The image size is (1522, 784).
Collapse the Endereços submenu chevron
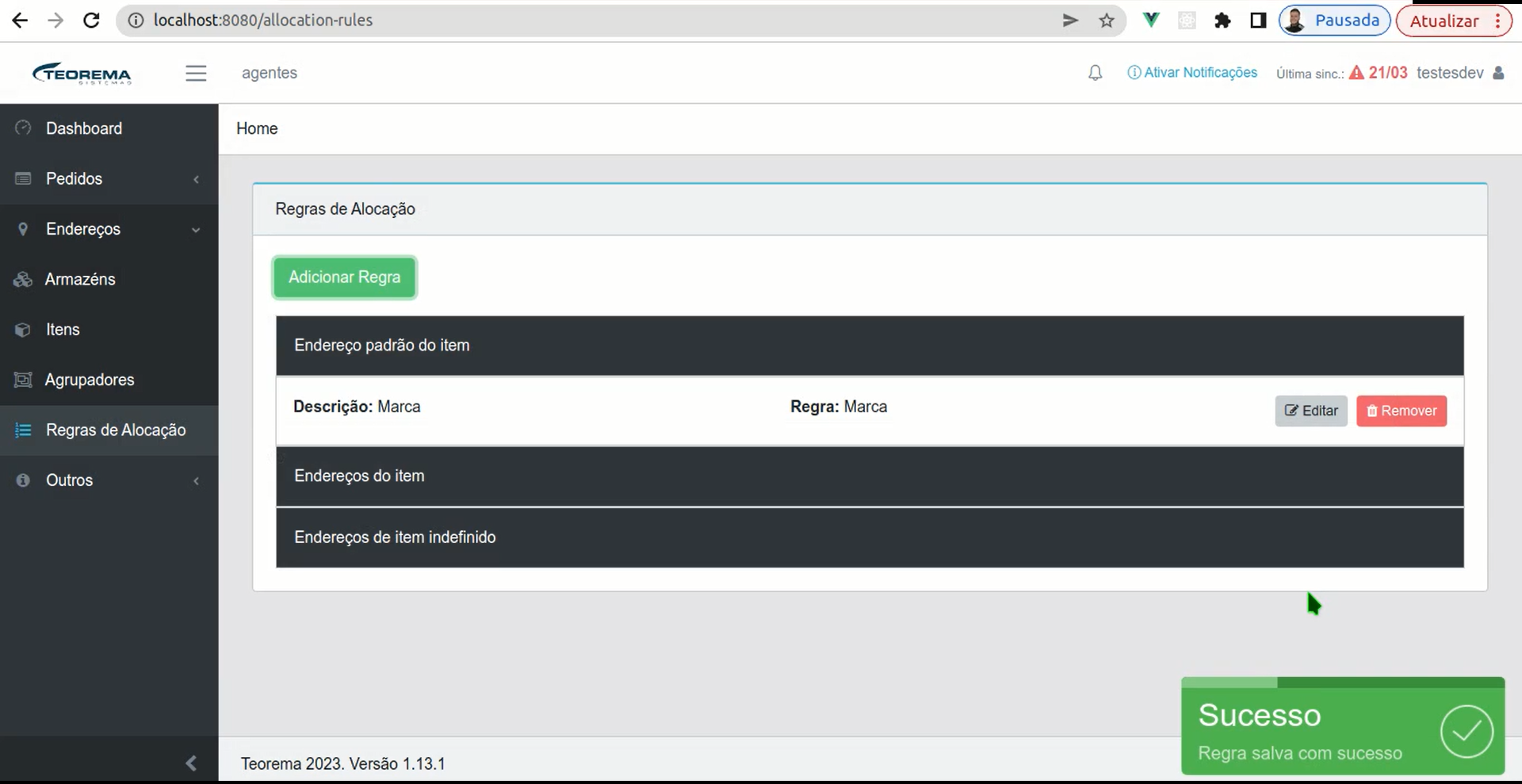[196, 230]
